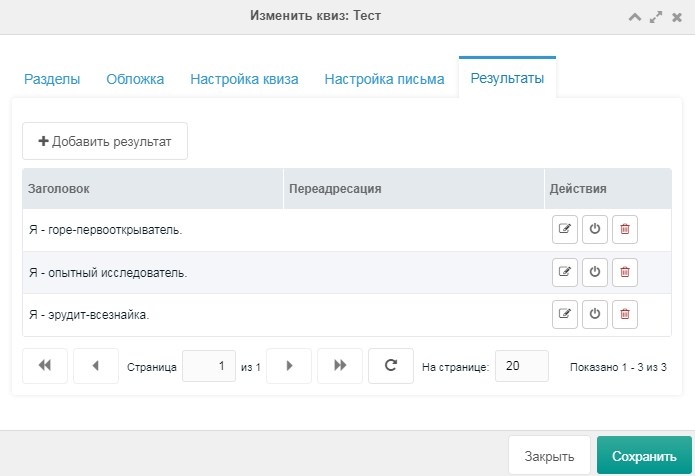Open the "Настройка квиза" tab
This screenshot has height=476, width=695.
point(244,79)
